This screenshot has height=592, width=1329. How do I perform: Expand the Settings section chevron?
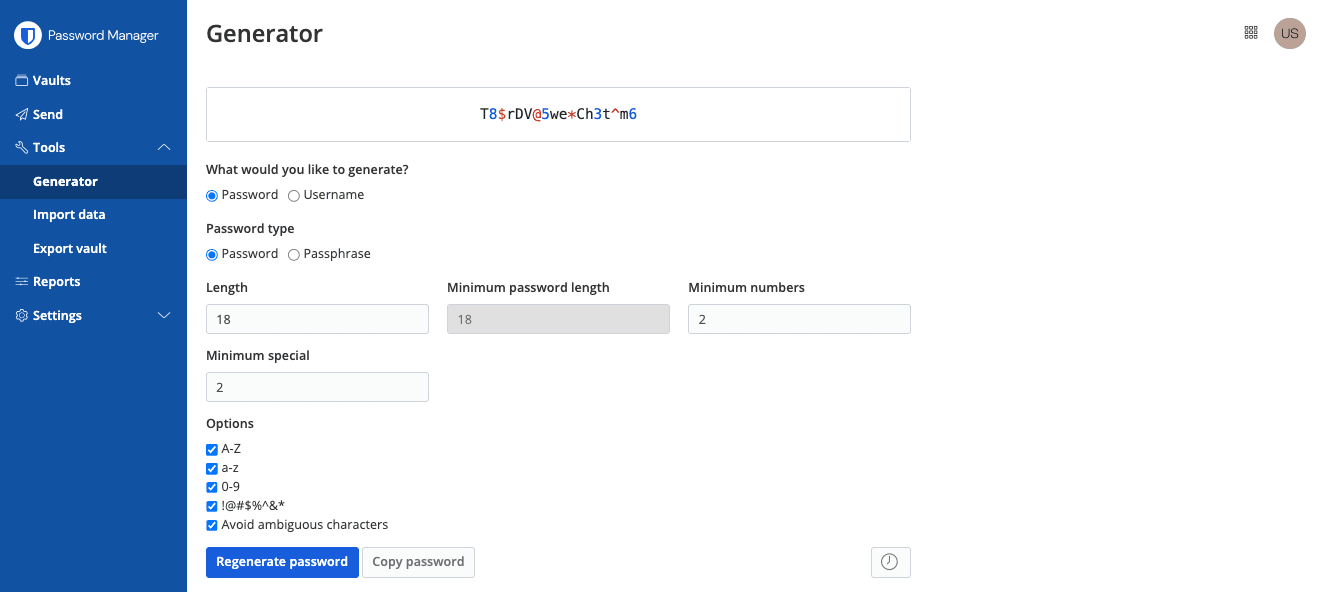pos(165,316)
